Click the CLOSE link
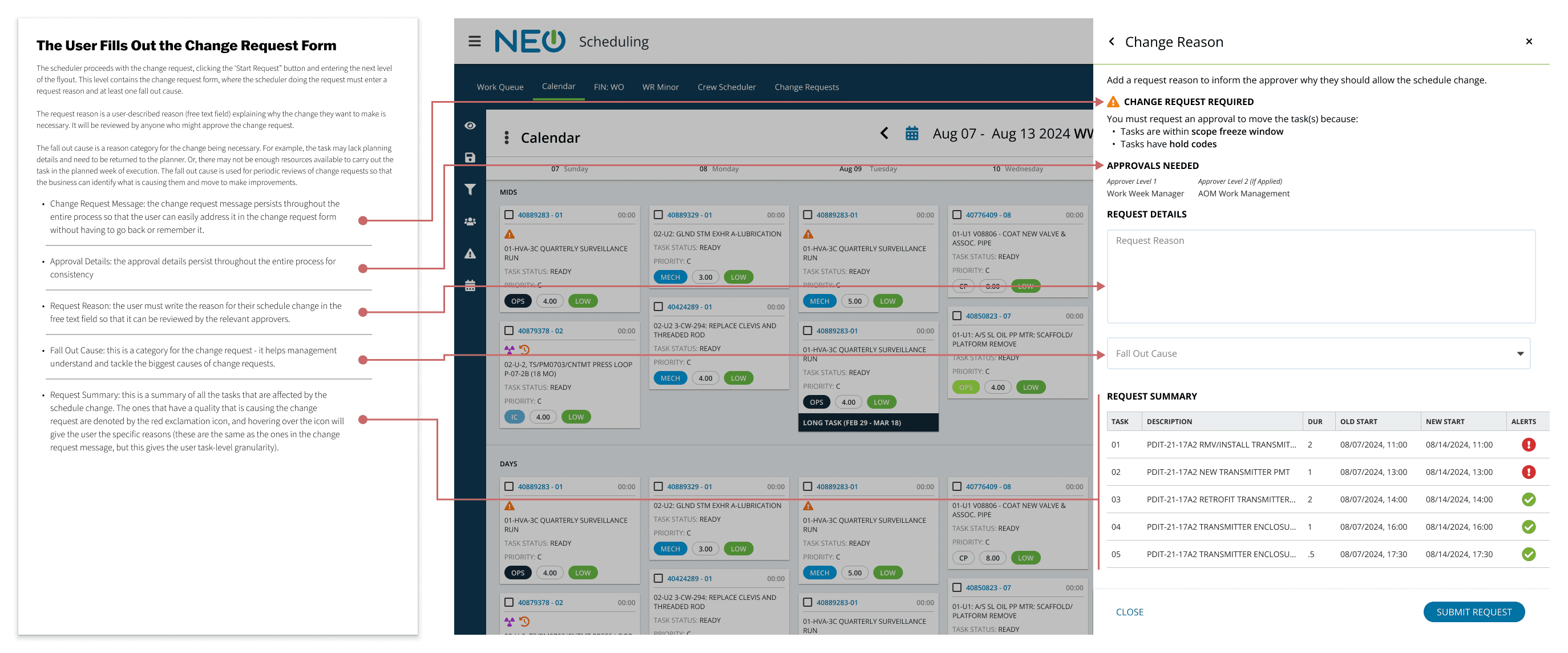 1129,611
